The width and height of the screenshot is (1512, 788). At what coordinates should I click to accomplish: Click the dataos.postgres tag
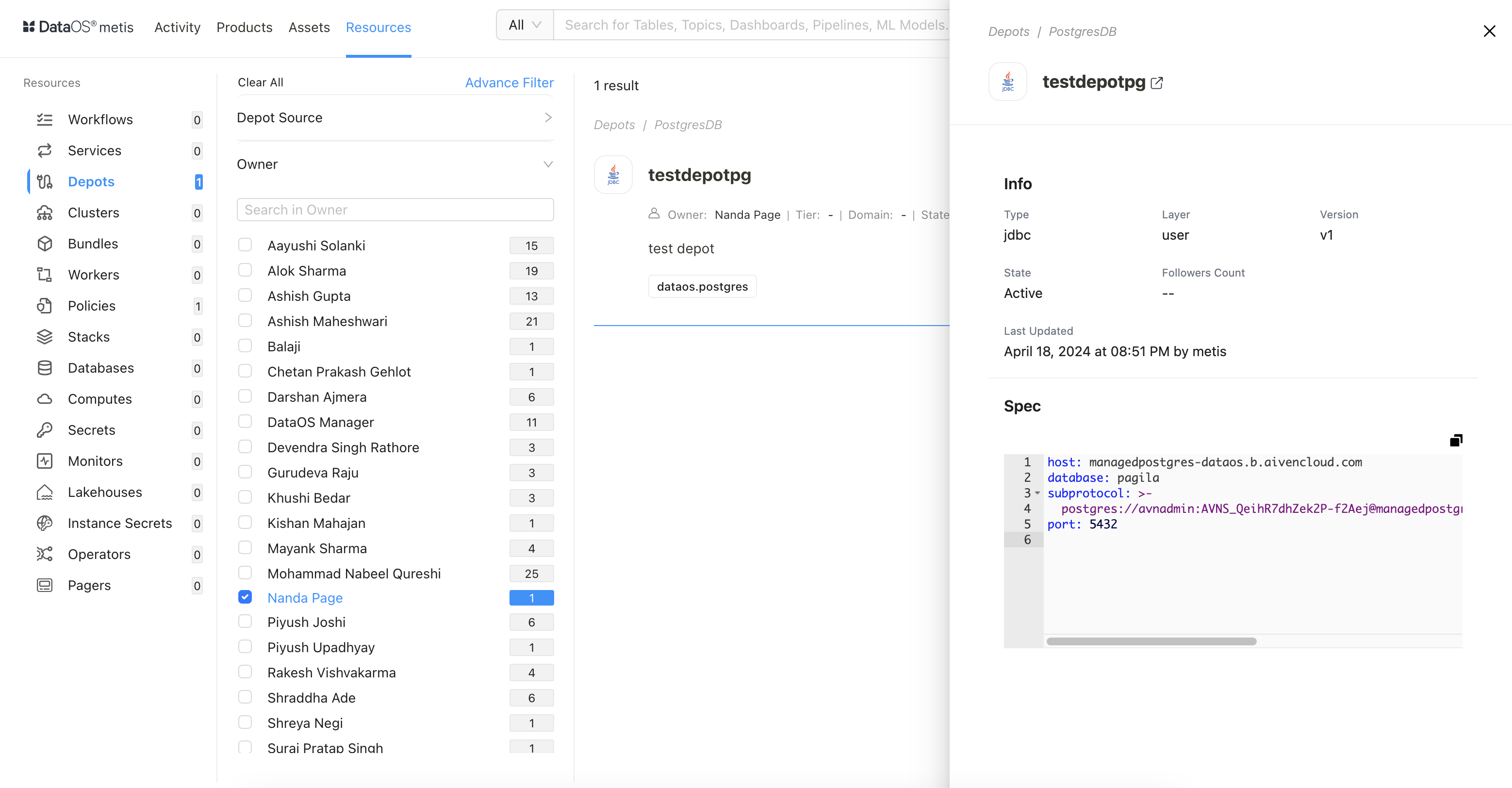click(703, 287)
